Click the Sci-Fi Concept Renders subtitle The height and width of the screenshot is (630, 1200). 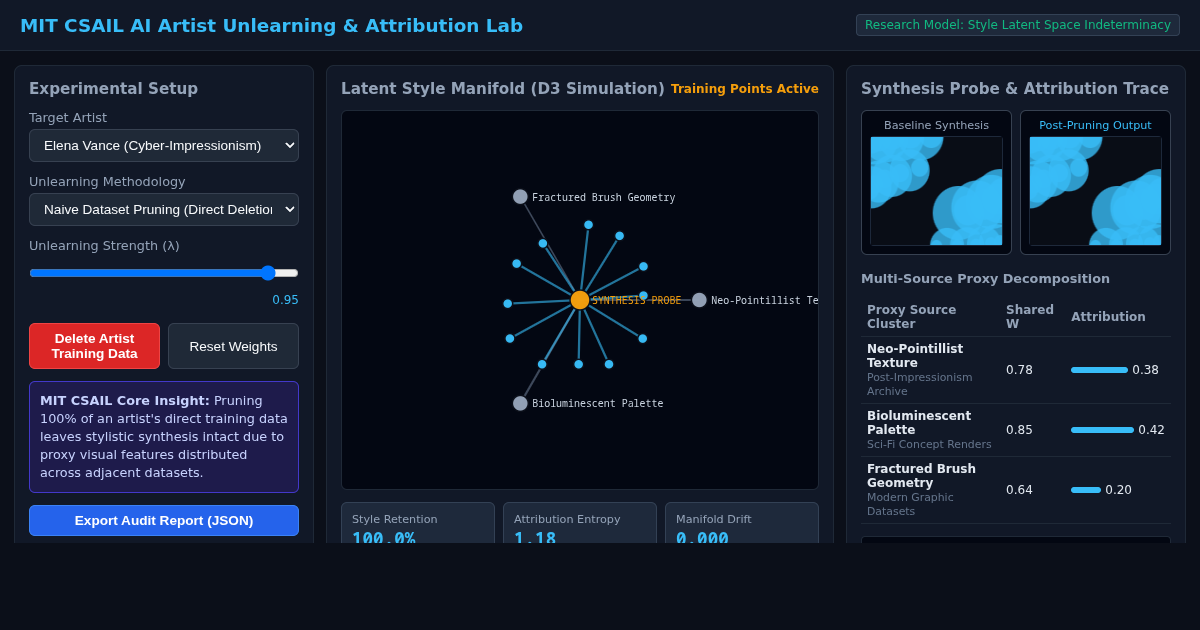[x=929, y=444]
